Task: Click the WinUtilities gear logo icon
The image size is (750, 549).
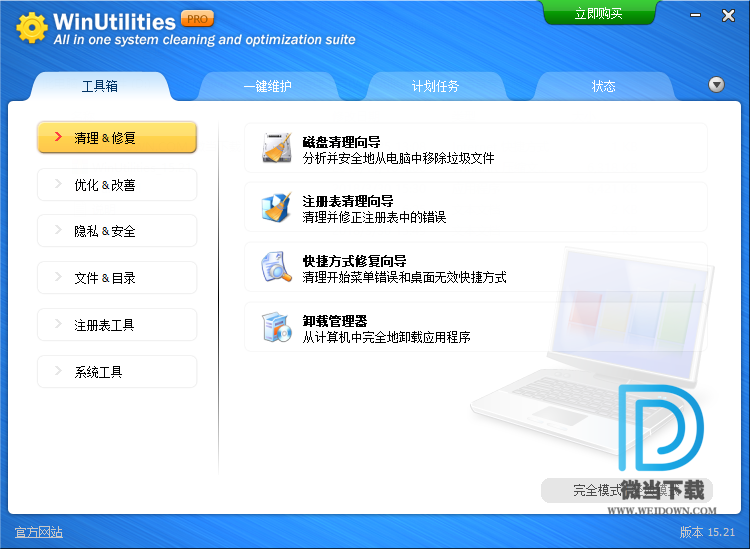Action: [32, 28]
